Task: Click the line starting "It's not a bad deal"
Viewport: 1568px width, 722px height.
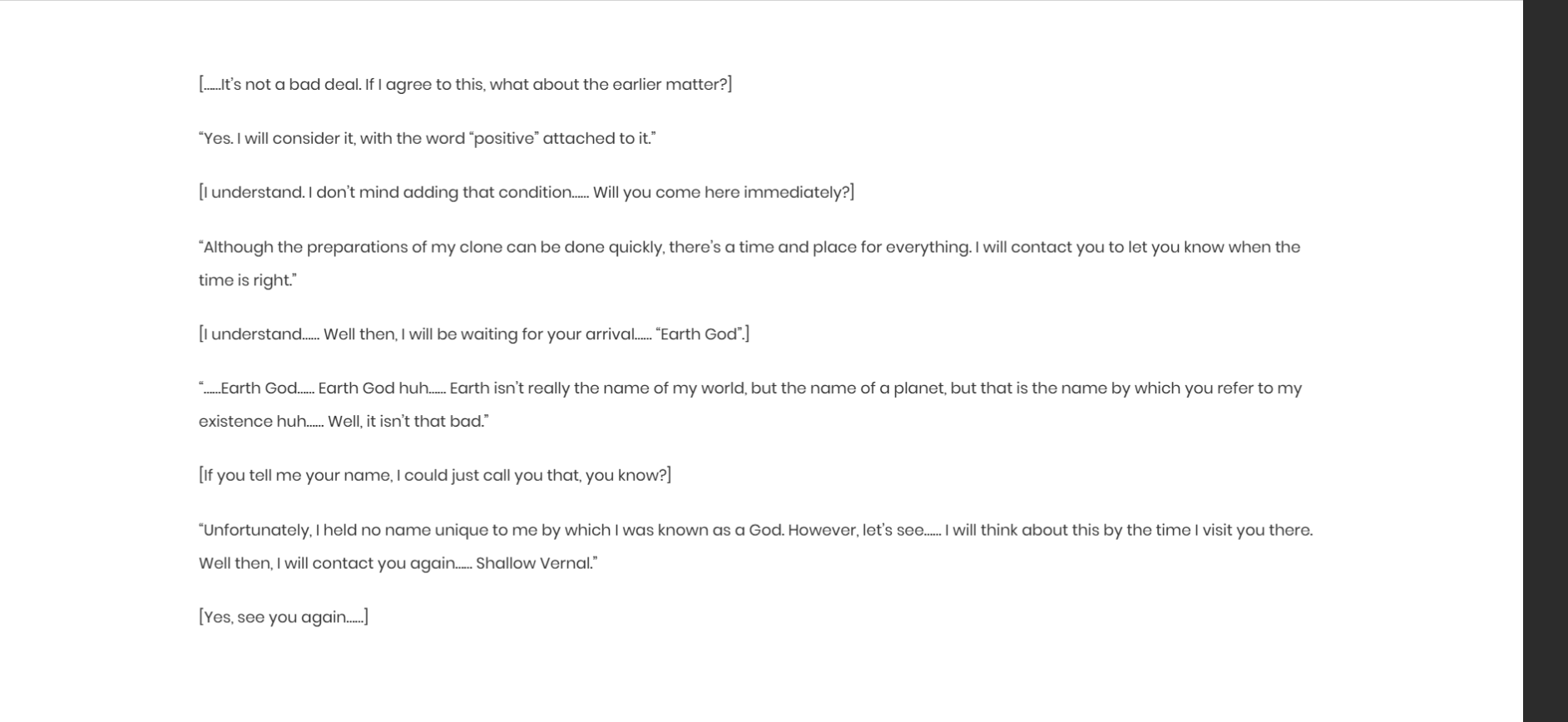Action: (x=465, y=85)
